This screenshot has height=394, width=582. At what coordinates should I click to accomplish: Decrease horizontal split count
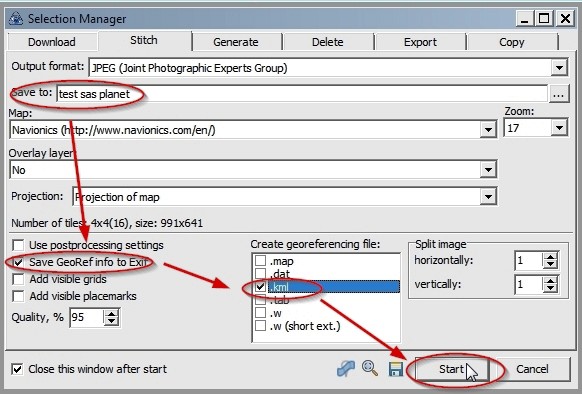point(550,265)
